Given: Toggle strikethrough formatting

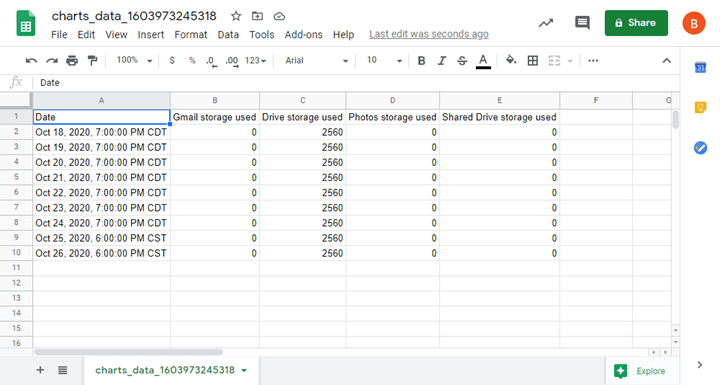Looking at the screenshot, I should point(462,61).
